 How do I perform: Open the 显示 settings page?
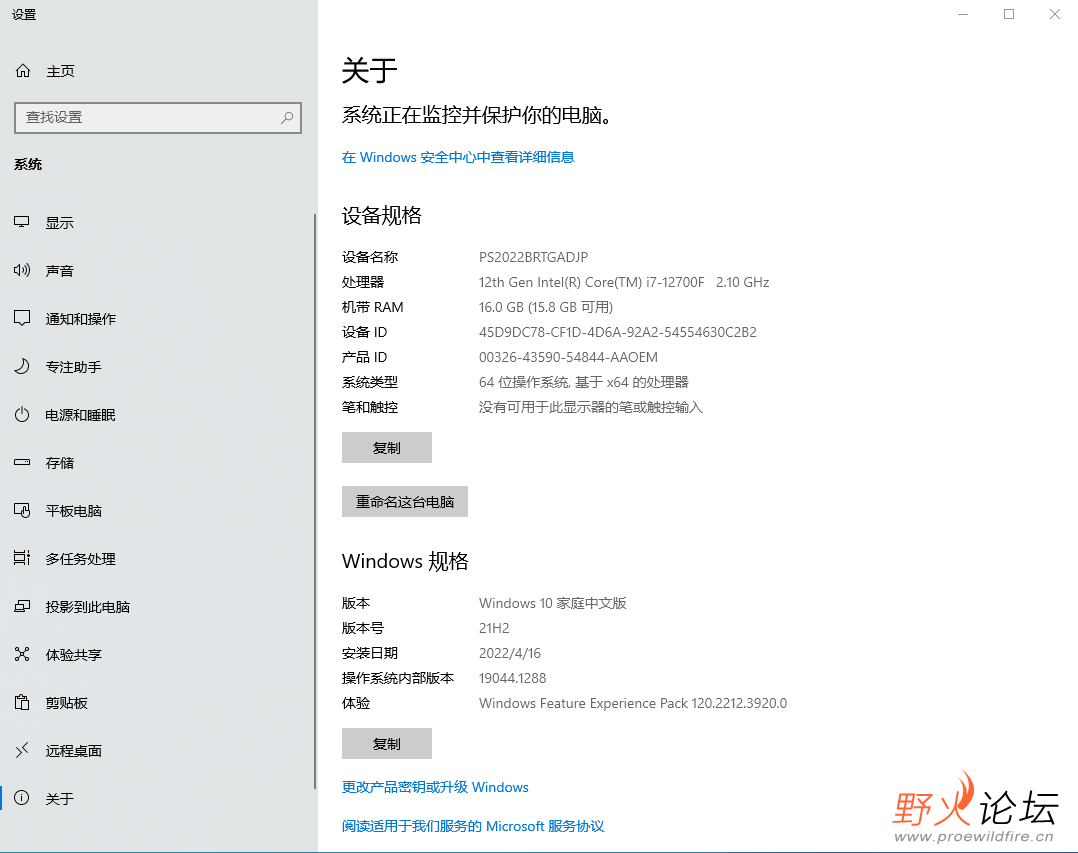coord(157,223)
